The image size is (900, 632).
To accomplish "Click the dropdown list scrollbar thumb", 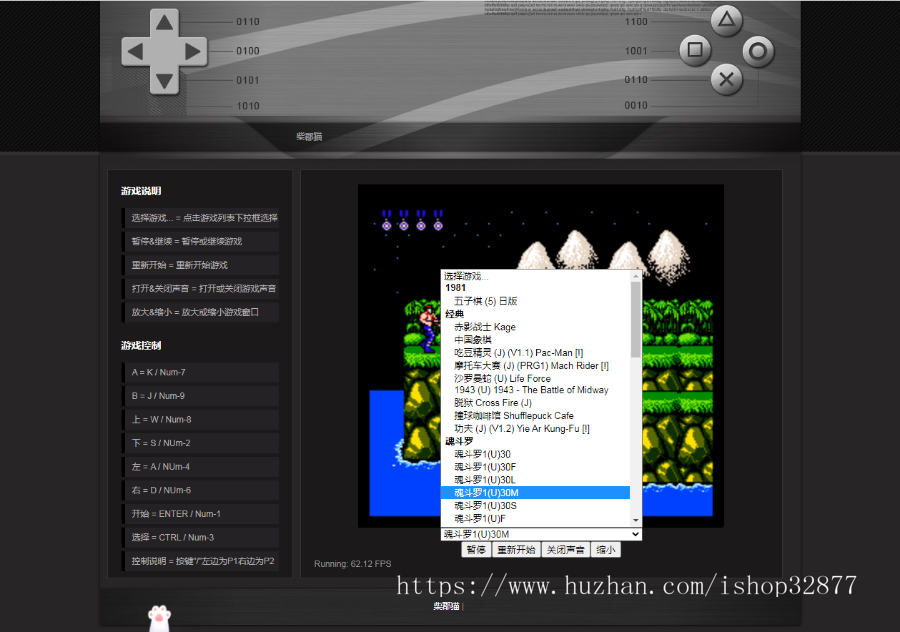I will tap(635, 319).
